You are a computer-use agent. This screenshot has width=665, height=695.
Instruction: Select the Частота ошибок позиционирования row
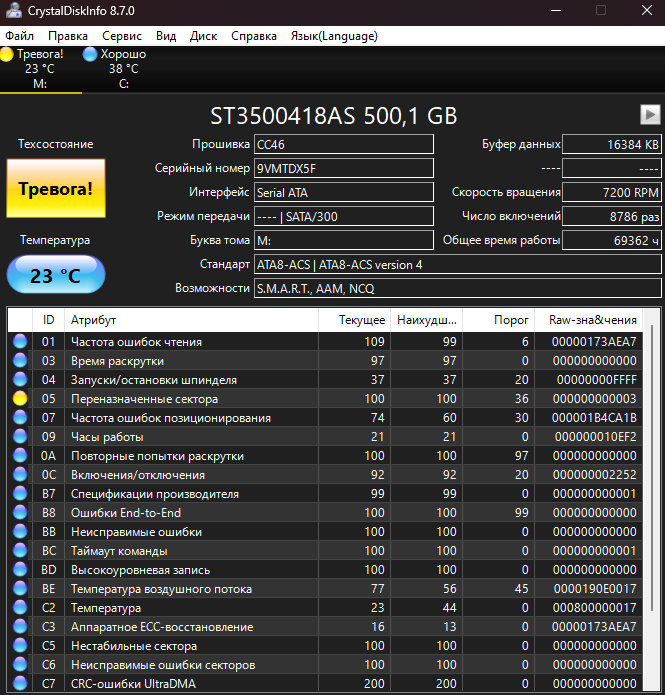point(325,418)
